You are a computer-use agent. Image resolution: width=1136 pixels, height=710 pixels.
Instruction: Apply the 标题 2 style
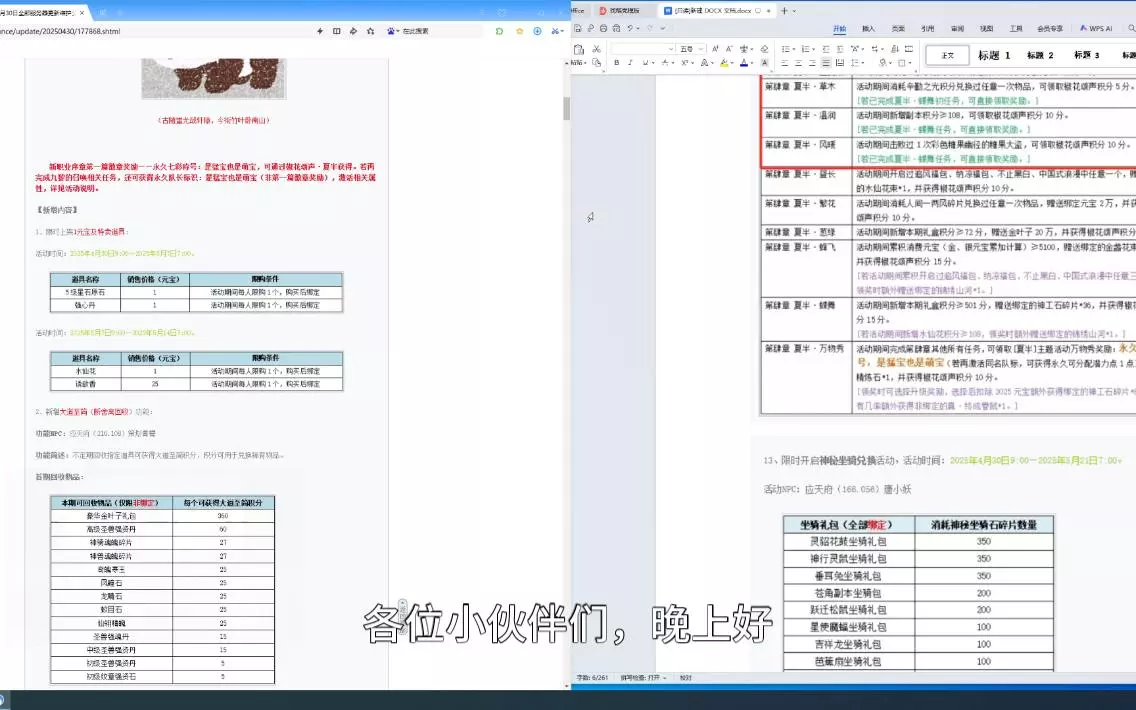click(1040, 55)
